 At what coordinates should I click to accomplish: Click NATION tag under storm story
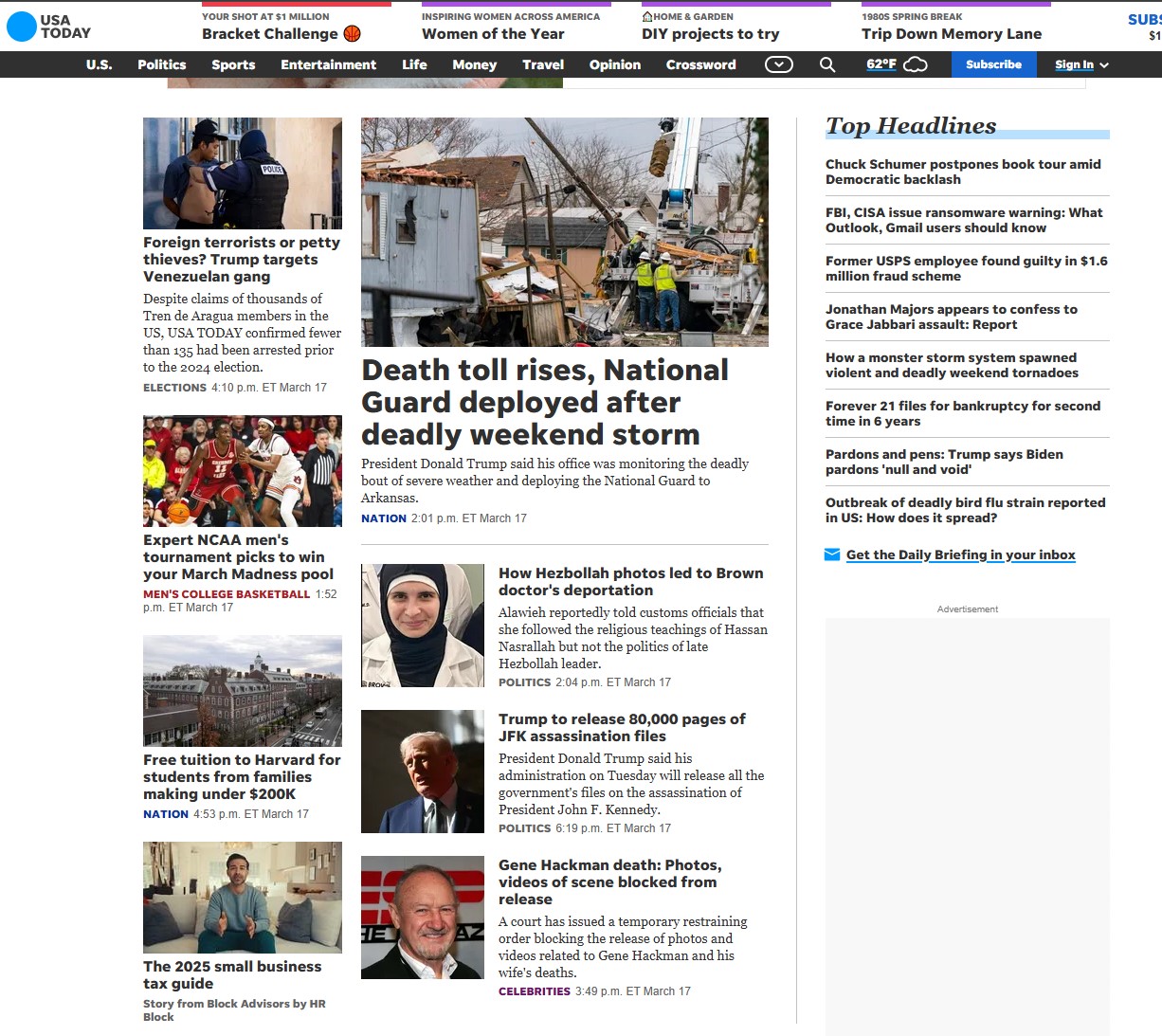point(384,518)
